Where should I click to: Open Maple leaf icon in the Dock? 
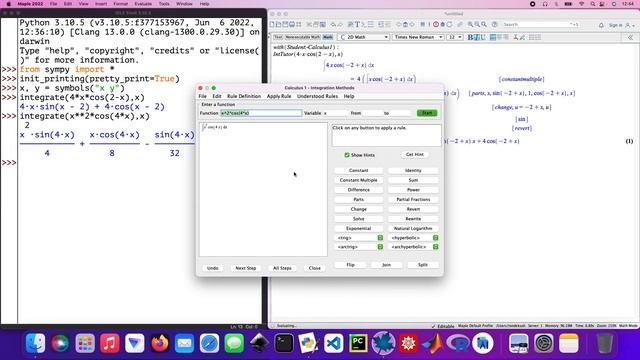383,343
